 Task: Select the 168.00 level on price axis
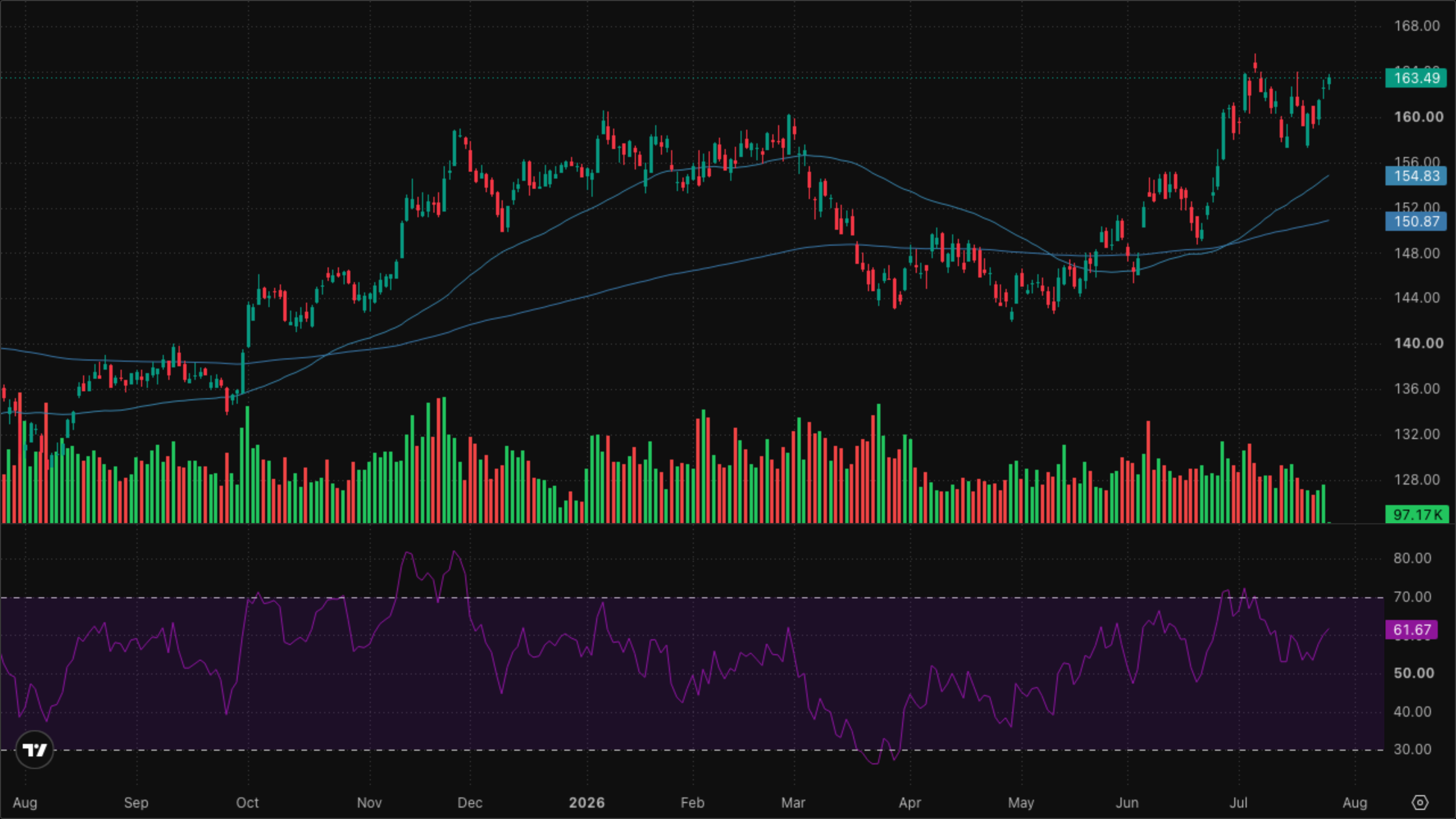point(1417,26)
